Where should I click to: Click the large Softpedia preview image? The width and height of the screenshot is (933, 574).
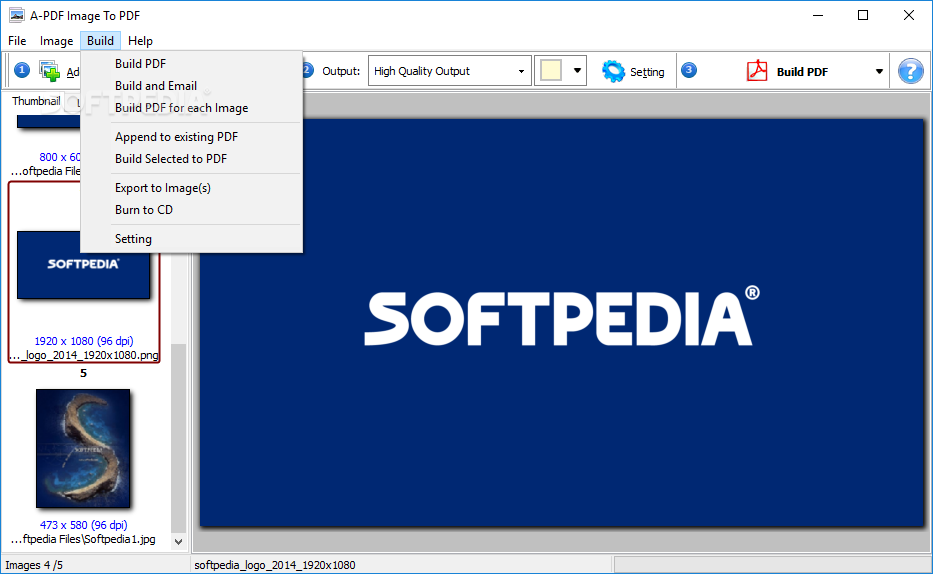pos(561,322)
